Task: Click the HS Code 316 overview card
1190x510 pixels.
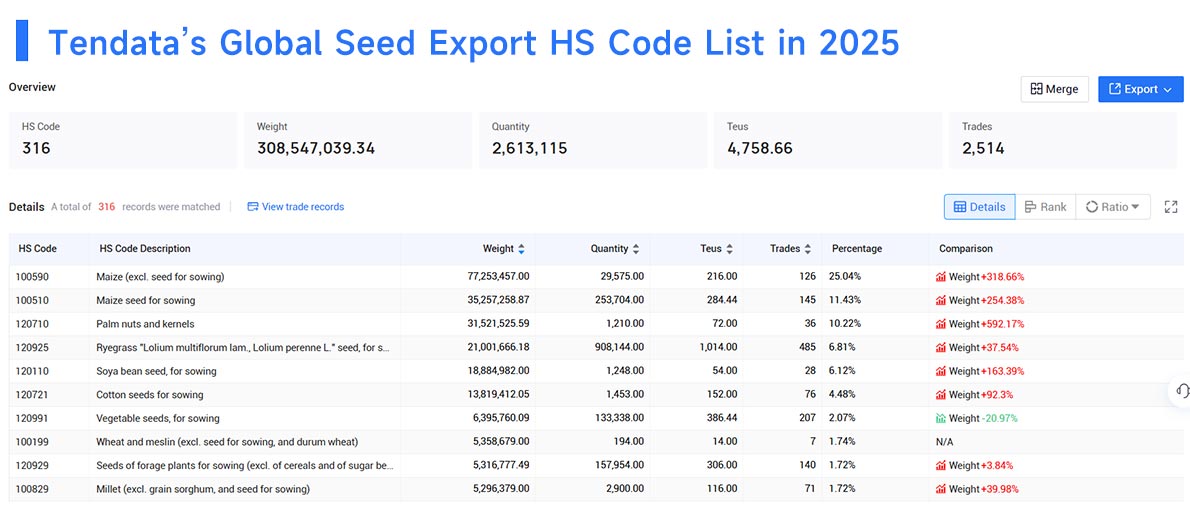Action: point(123,140)
